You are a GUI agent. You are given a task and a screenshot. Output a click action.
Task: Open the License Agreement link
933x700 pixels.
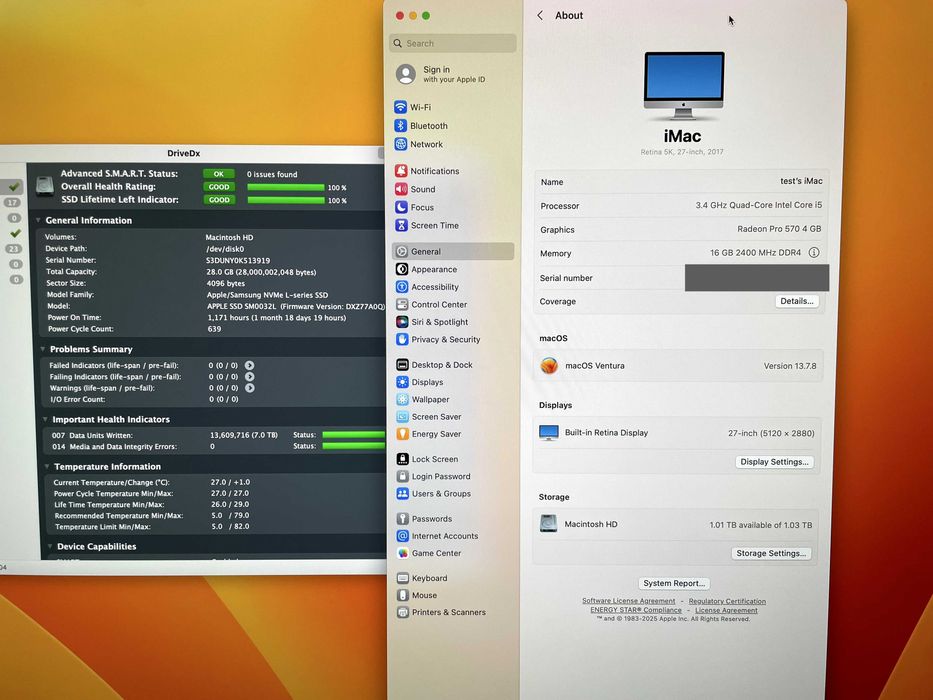tap(727, 610)
